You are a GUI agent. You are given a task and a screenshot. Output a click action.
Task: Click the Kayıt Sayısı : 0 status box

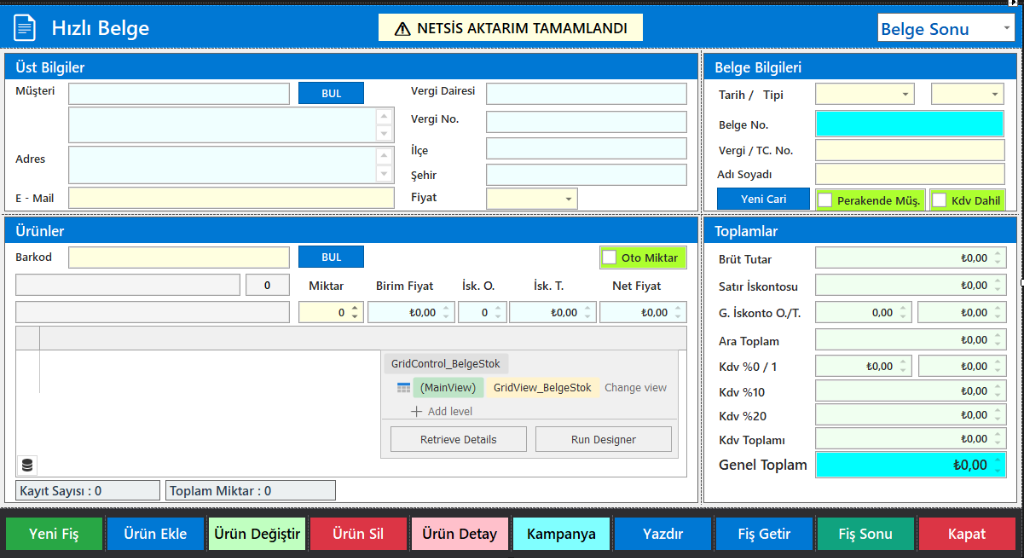(x=88, y=491)
